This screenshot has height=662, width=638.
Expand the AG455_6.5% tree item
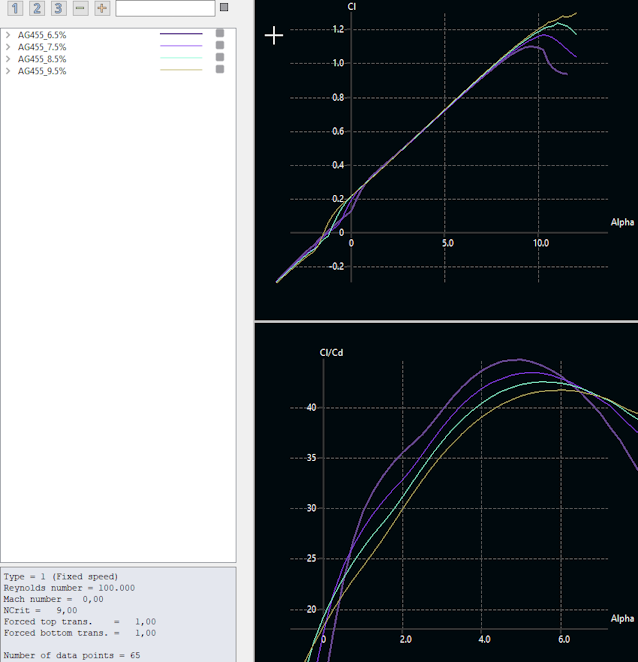(8, 35)
